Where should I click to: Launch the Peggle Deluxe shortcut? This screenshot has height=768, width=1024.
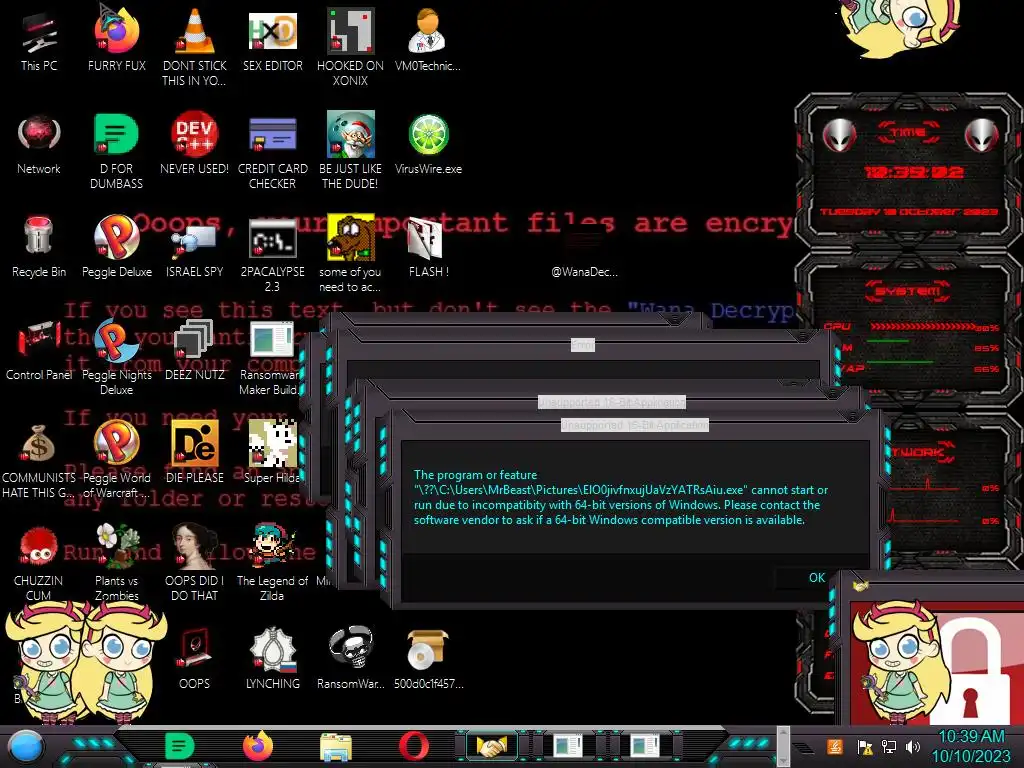tap(117, 247)
